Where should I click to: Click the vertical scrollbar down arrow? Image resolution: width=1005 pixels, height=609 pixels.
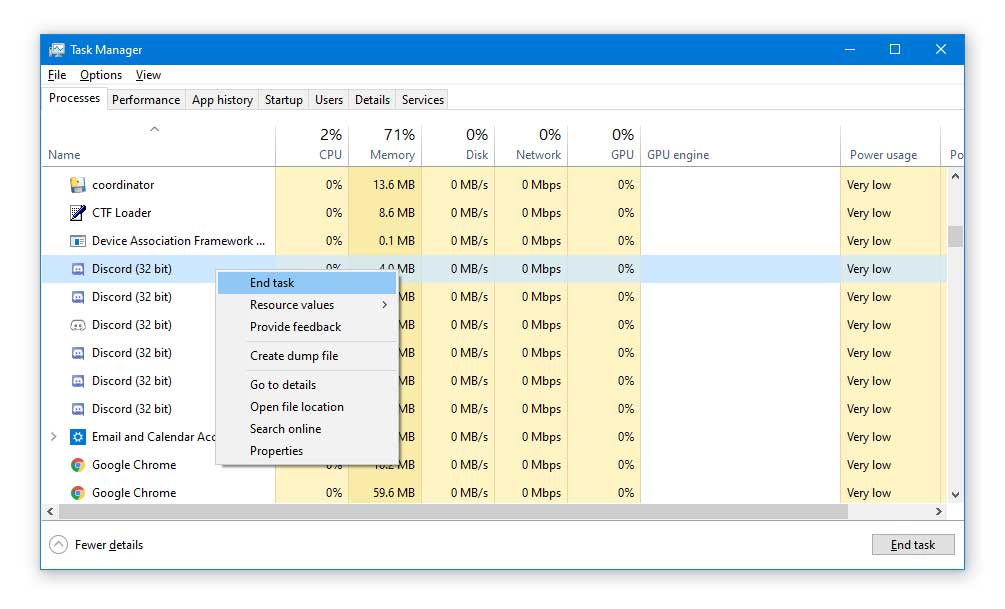coord(955,494)
